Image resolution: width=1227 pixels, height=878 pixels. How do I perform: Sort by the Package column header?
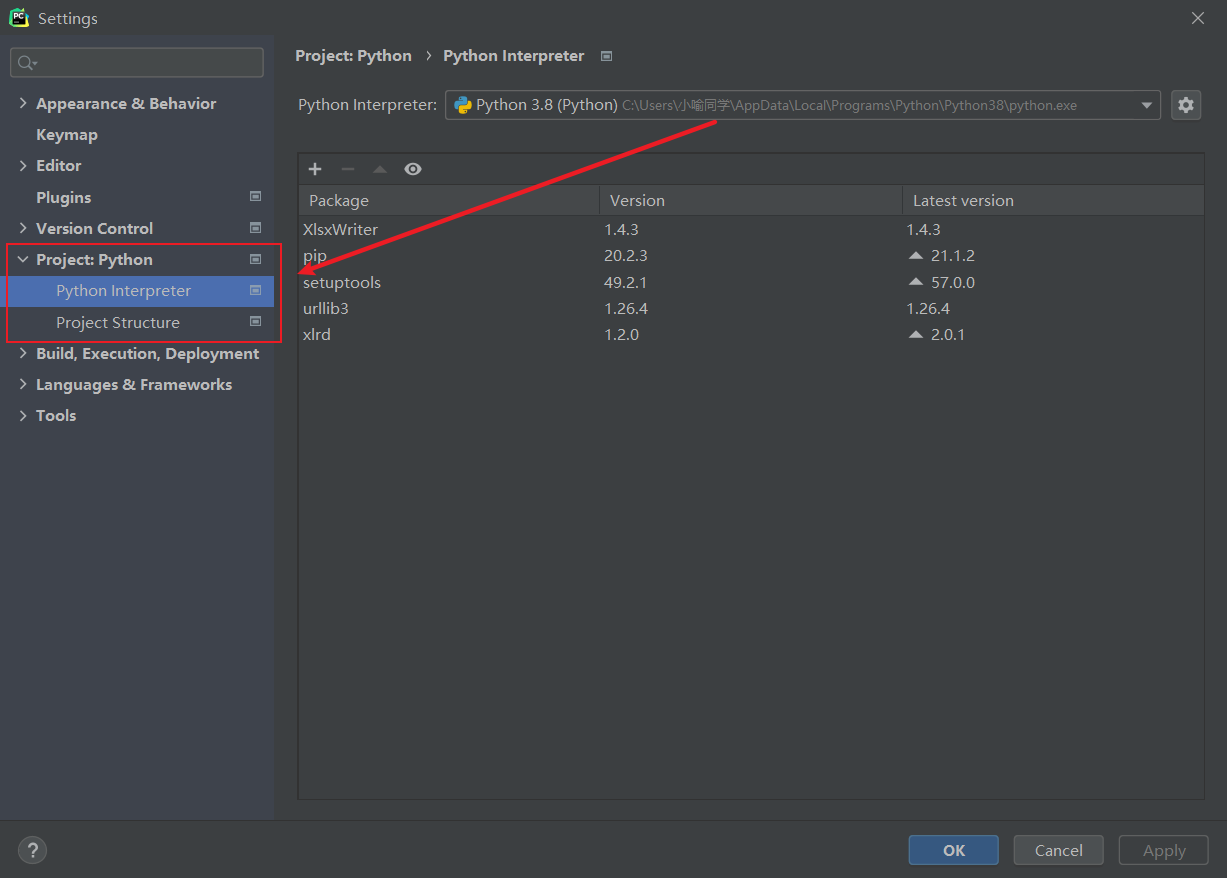tap(448, 200)
